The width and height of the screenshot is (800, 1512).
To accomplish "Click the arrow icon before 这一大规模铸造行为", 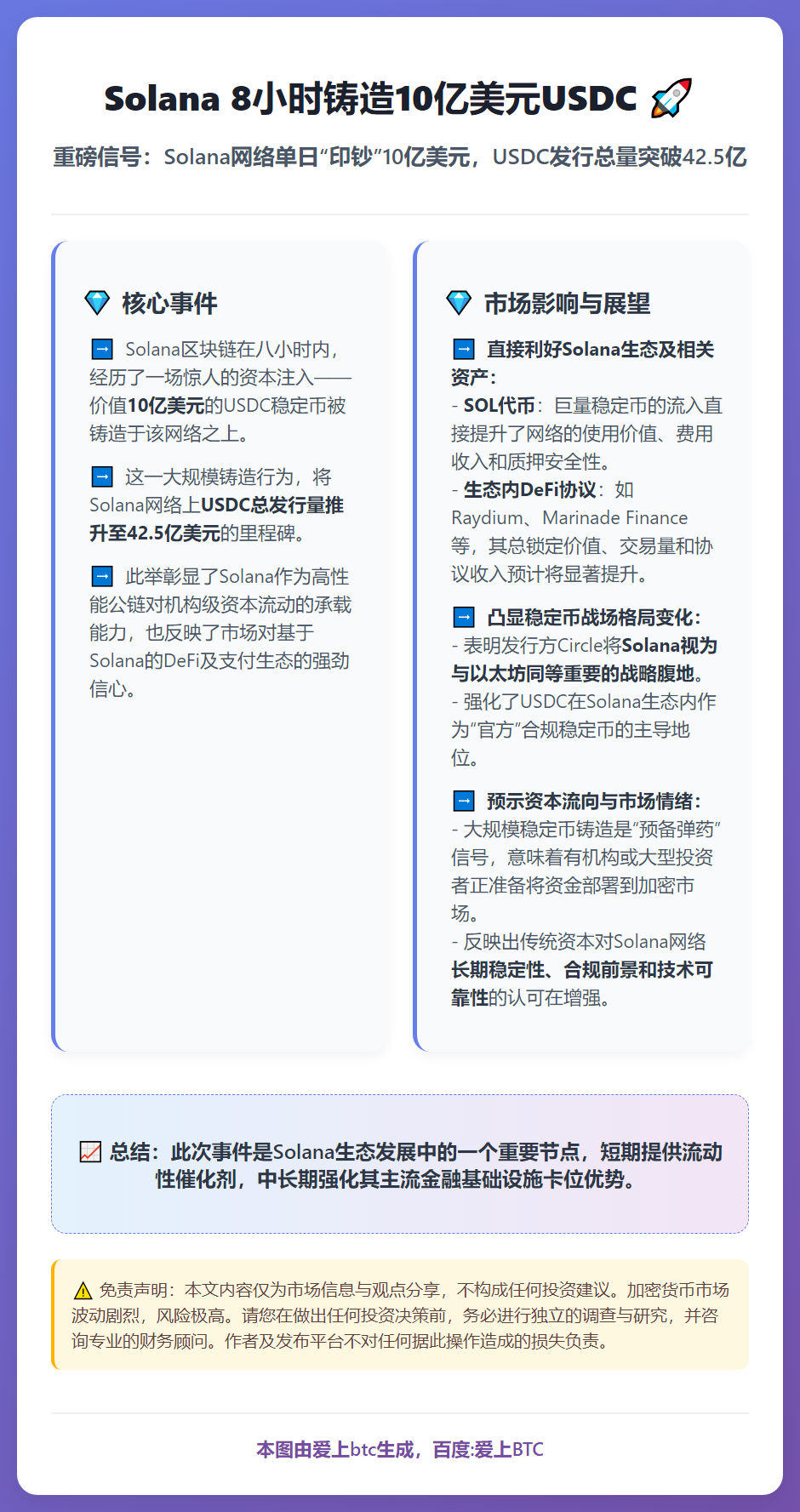I will (102, 476).
